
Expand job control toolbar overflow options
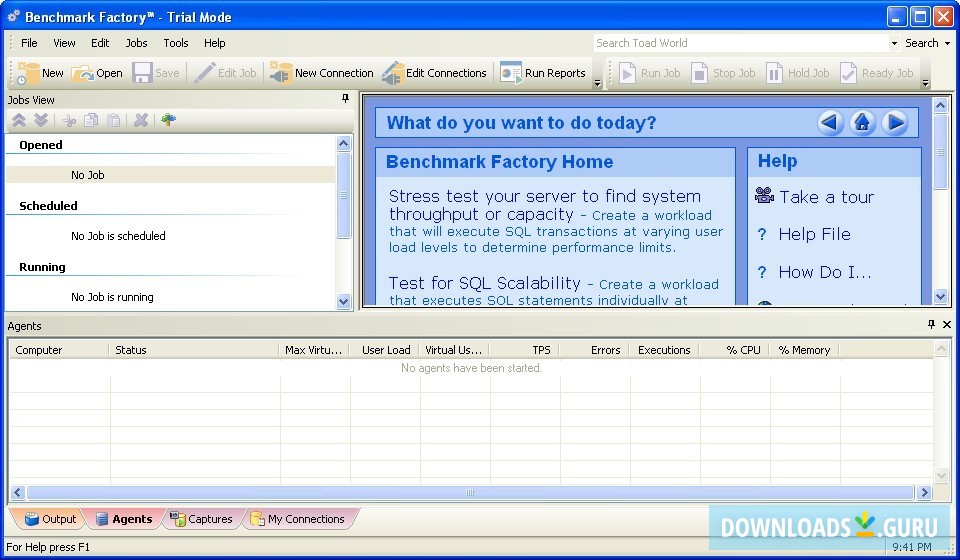tap(925, 83)
